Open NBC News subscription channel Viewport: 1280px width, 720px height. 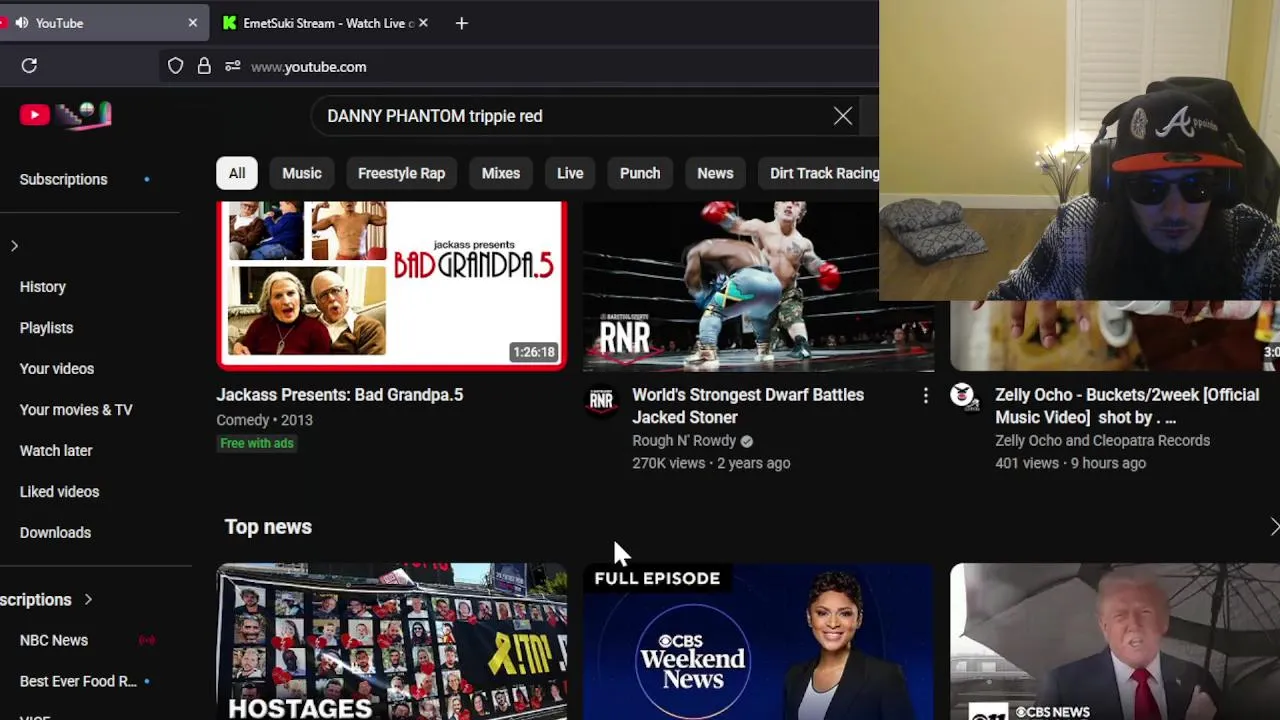tap(54, 640)
